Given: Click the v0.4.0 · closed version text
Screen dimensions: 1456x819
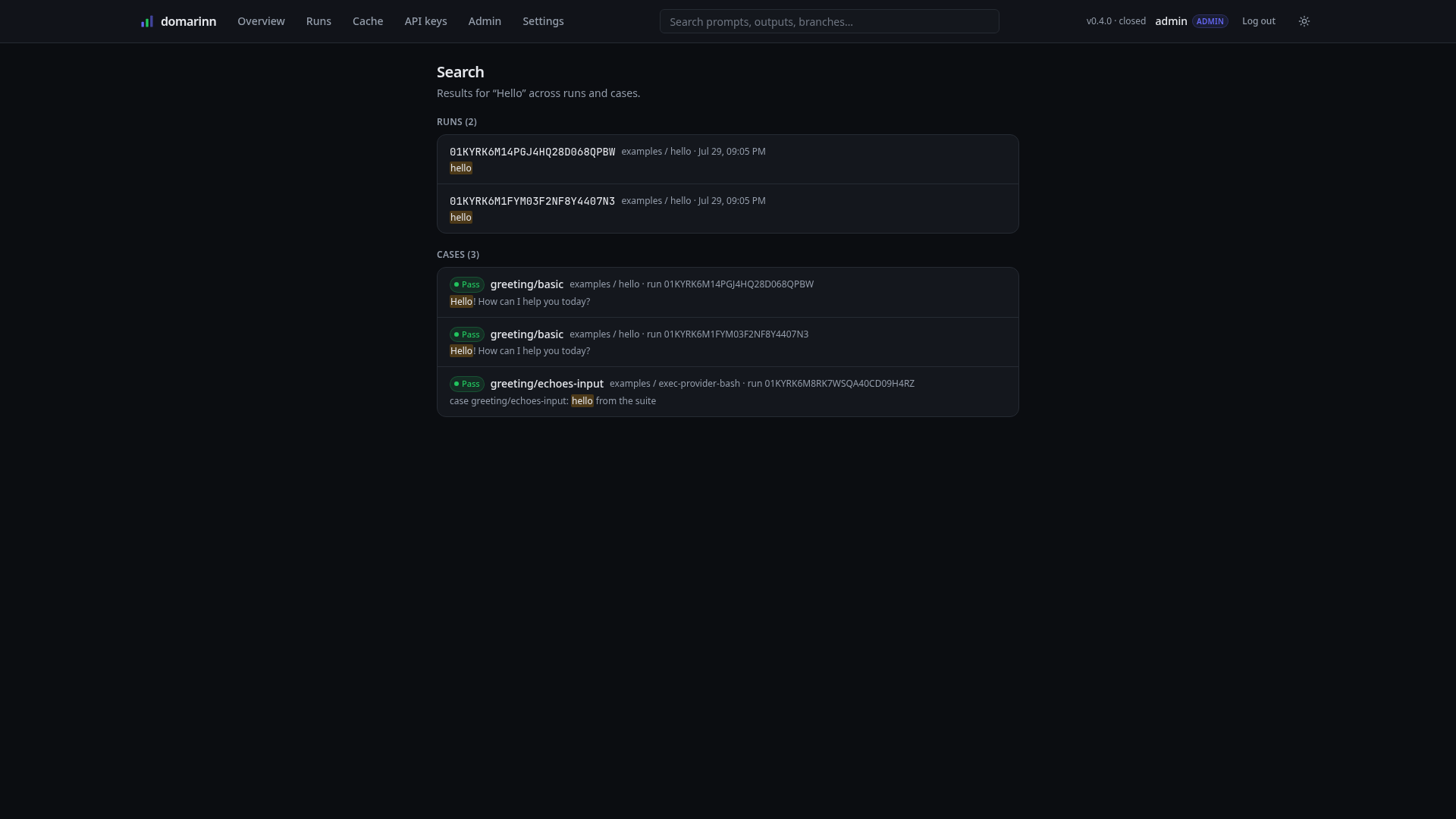Looking at the screenshot, I should click(1116, 21).
